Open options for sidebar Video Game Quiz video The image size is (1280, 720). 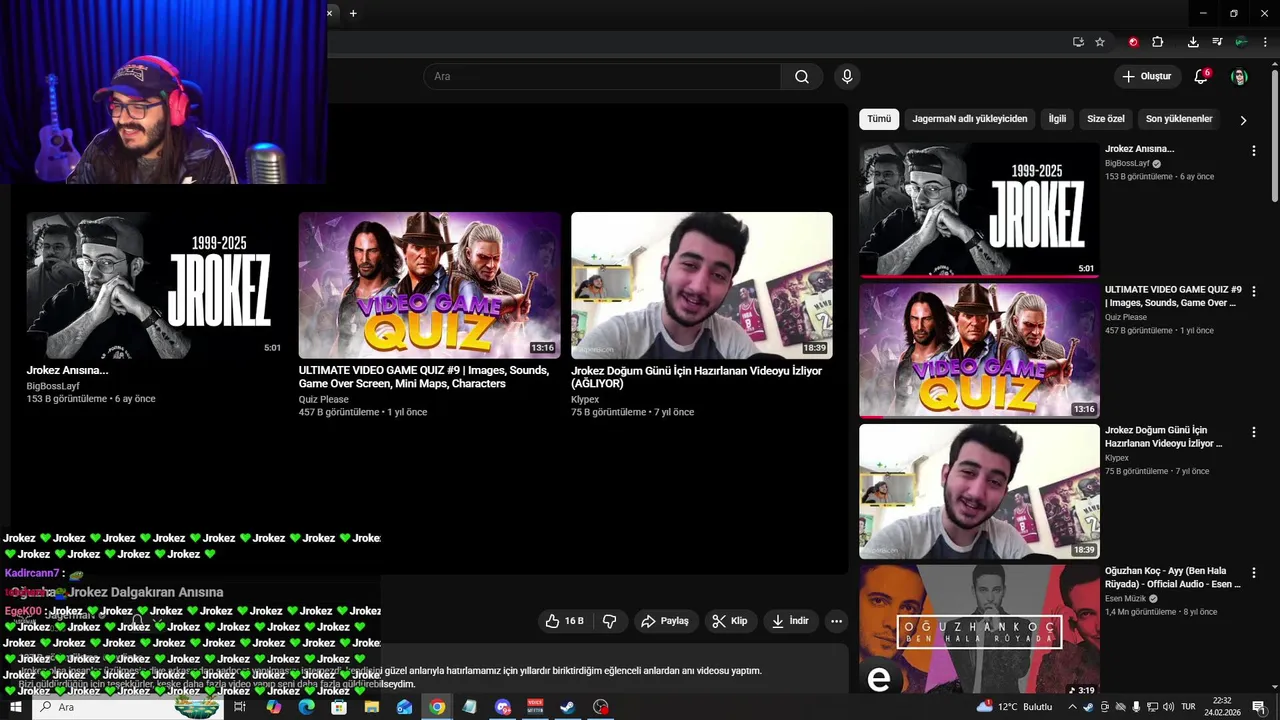pyautogui.click(x=1253, y=291)
